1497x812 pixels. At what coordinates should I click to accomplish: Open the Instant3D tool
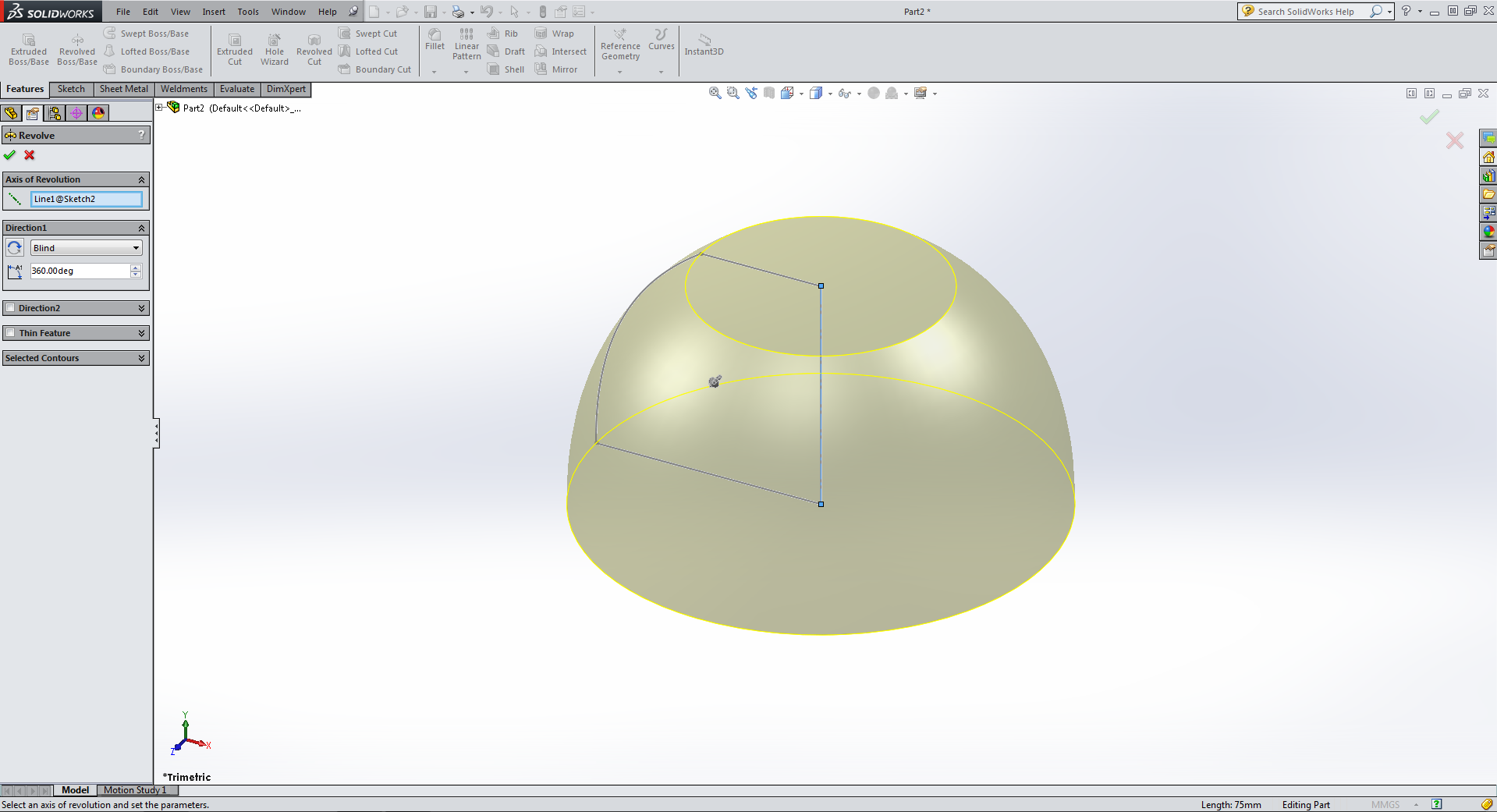(x=704, y=44)
